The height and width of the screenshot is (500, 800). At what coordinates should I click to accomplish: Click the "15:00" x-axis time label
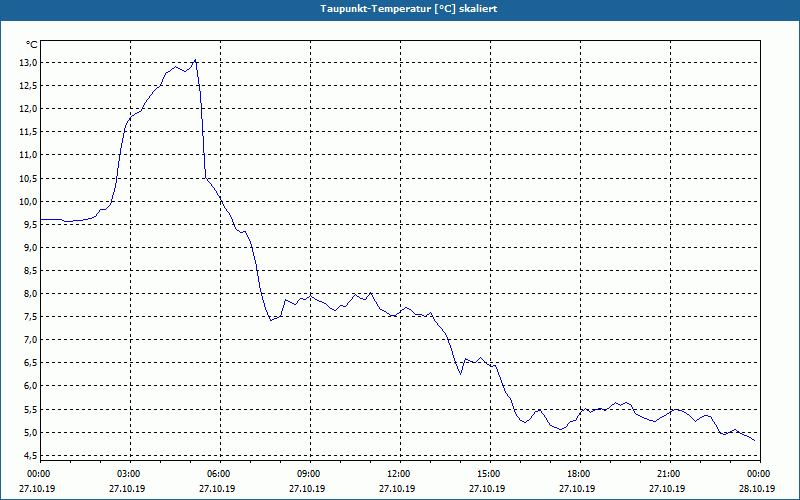[x=489, y=474]
